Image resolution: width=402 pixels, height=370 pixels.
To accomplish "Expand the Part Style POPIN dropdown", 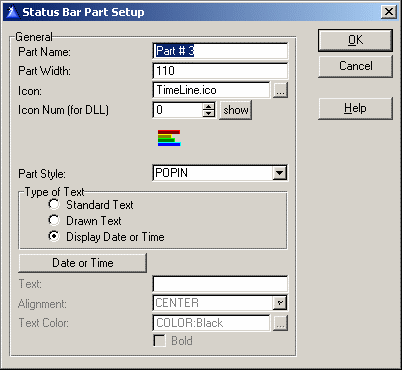I will pos(279,173).
